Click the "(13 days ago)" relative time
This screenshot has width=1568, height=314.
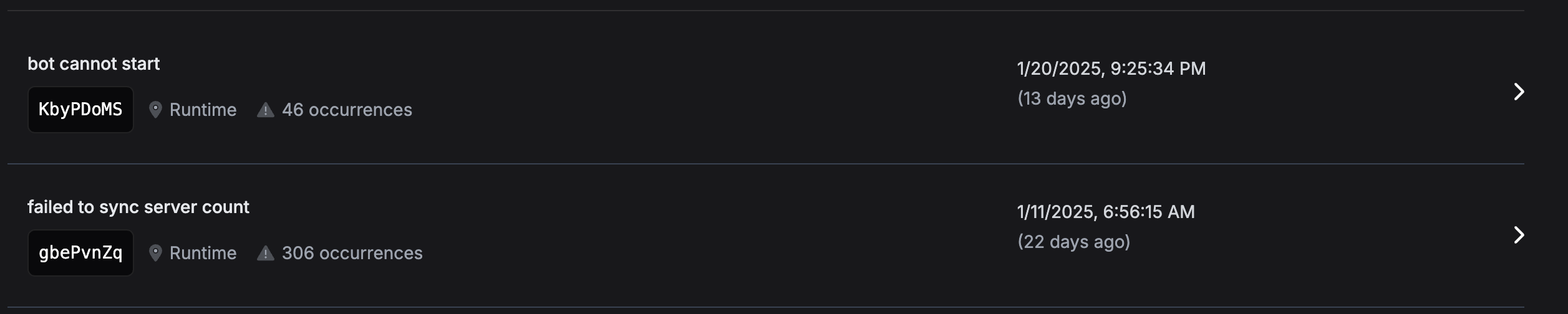coord(1072,98)
